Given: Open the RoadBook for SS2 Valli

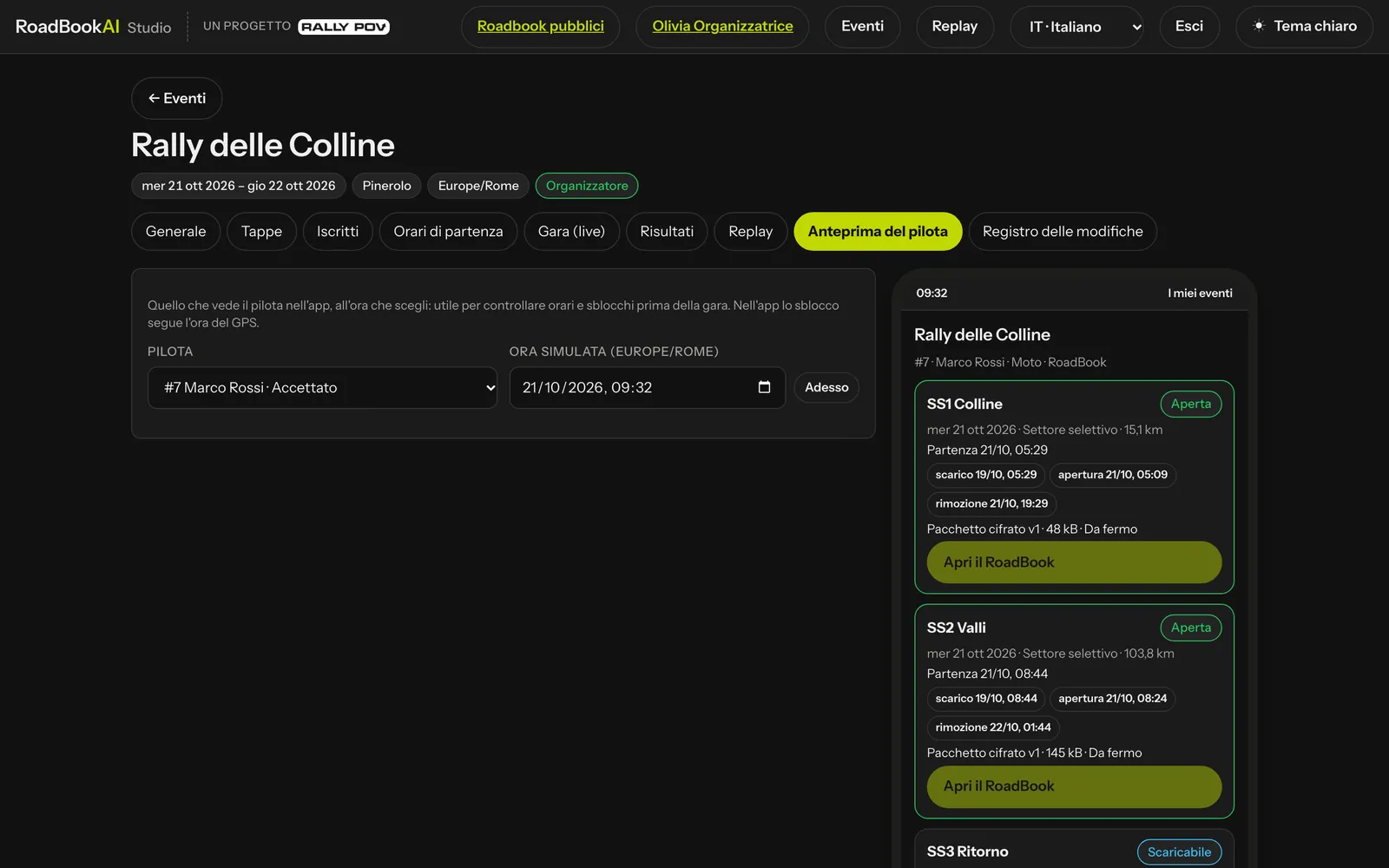Looking at the screenshot, I should click(1074, 786).
